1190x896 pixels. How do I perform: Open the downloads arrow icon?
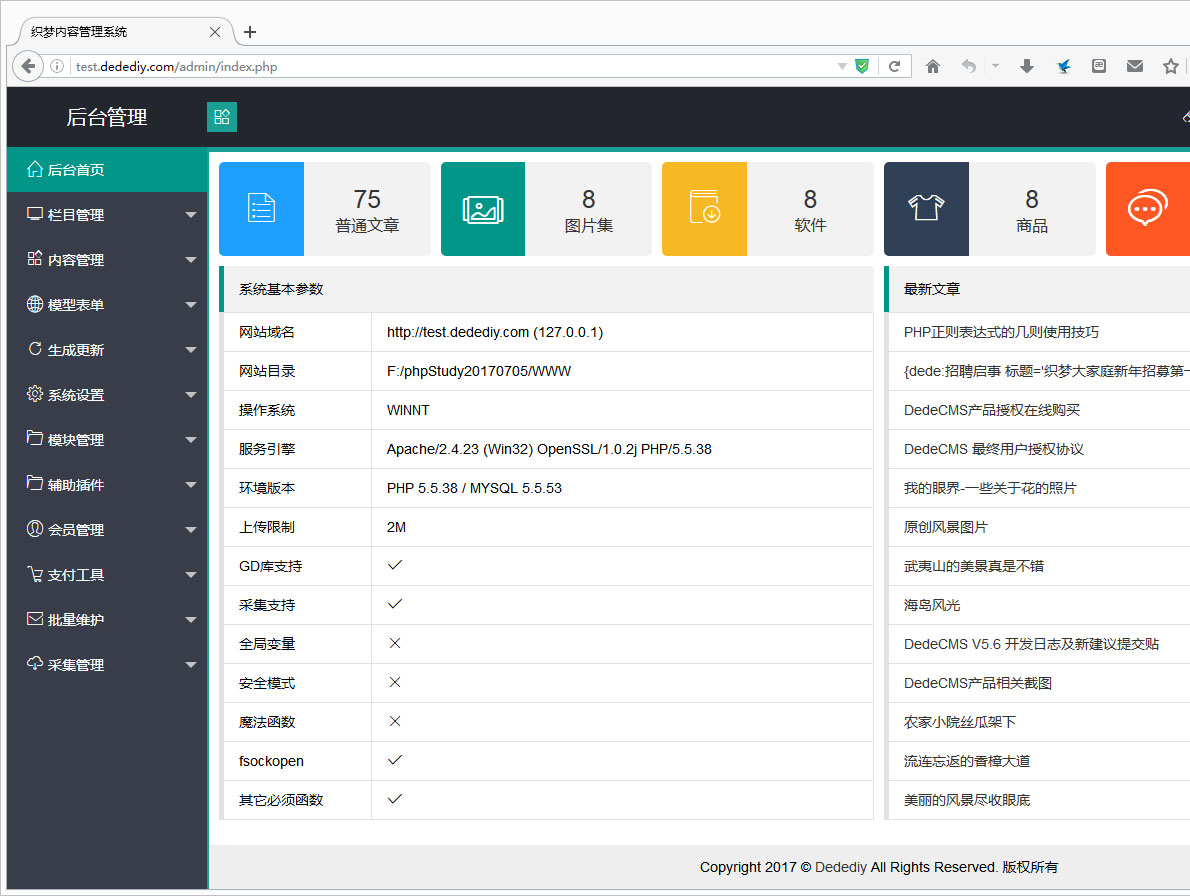(1027, 66)
